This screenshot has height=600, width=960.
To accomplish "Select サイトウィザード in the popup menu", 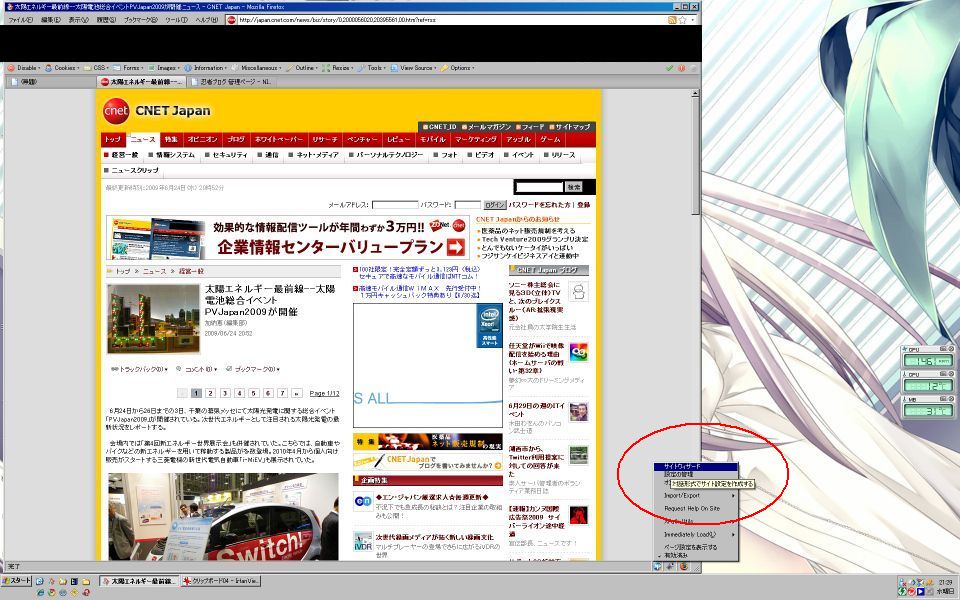I will point(696,467).
